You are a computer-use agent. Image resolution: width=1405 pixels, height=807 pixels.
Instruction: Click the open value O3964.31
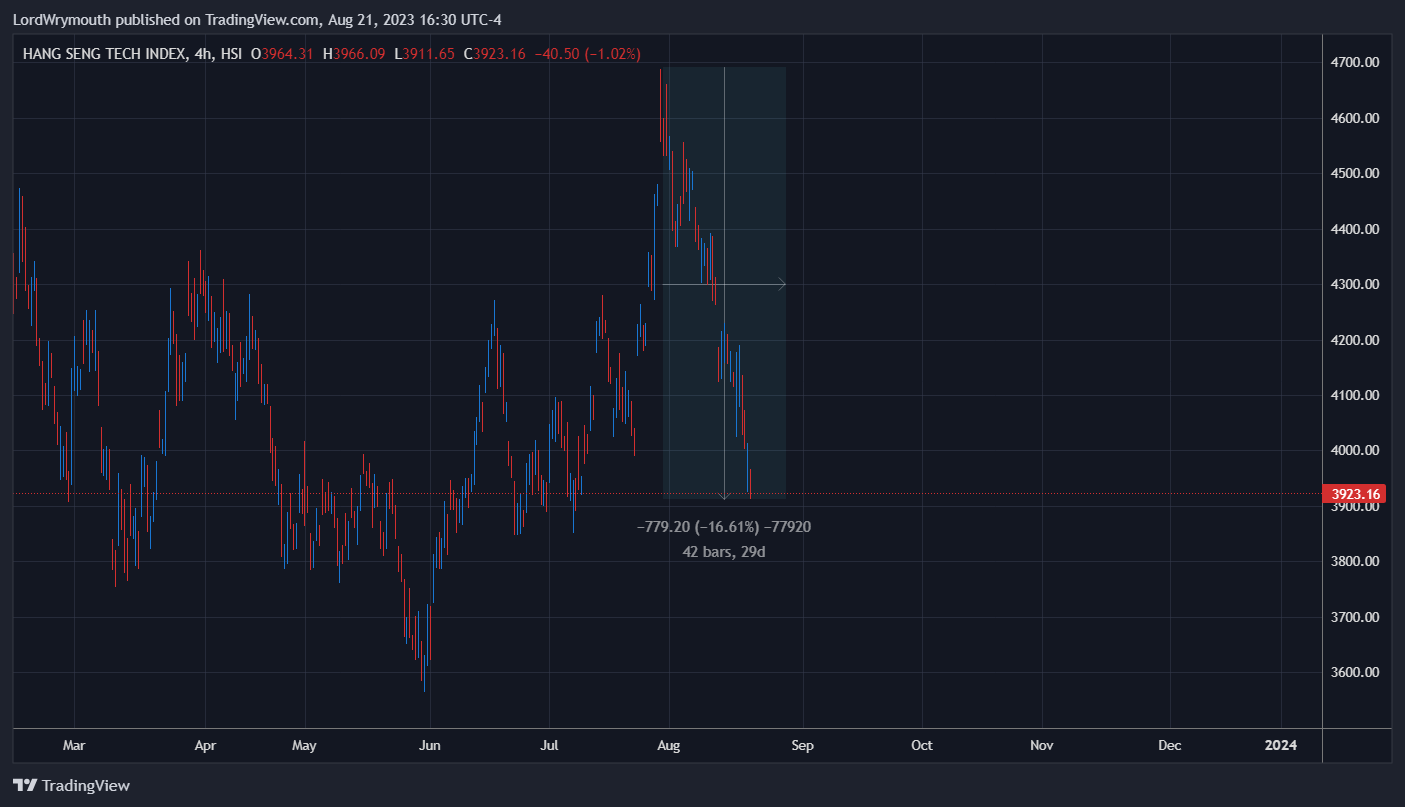coord(282,54)
